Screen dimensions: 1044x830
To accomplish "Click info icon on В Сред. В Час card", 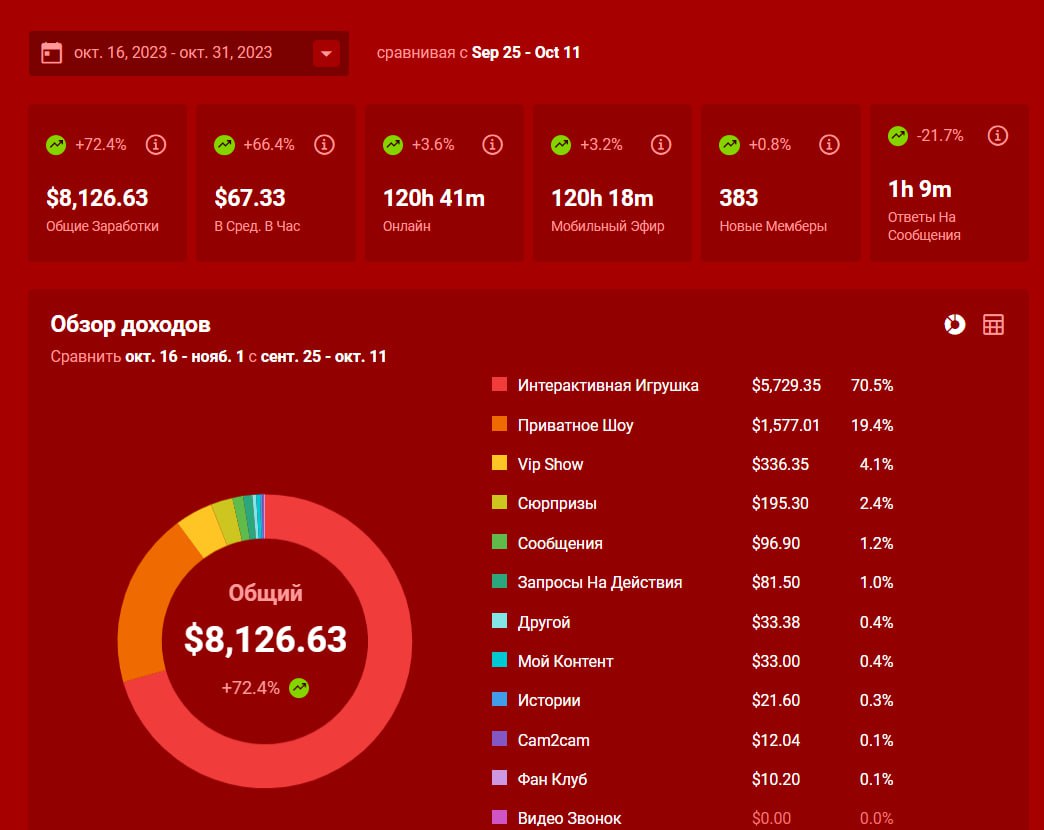I will coord(324,145).
